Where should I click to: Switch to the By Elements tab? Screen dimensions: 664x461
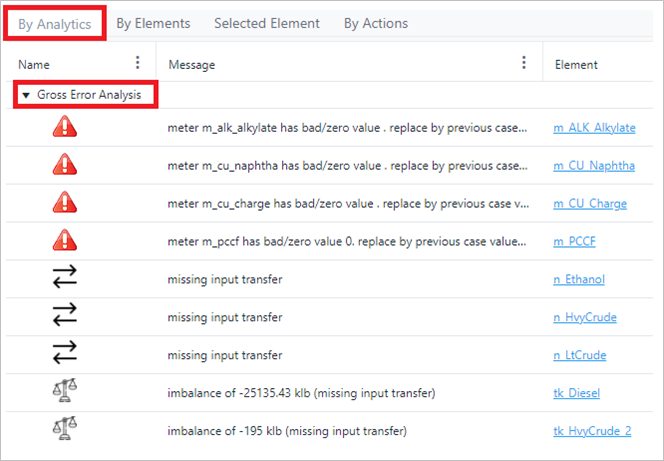pyautogui.click(x=152, y=23)
